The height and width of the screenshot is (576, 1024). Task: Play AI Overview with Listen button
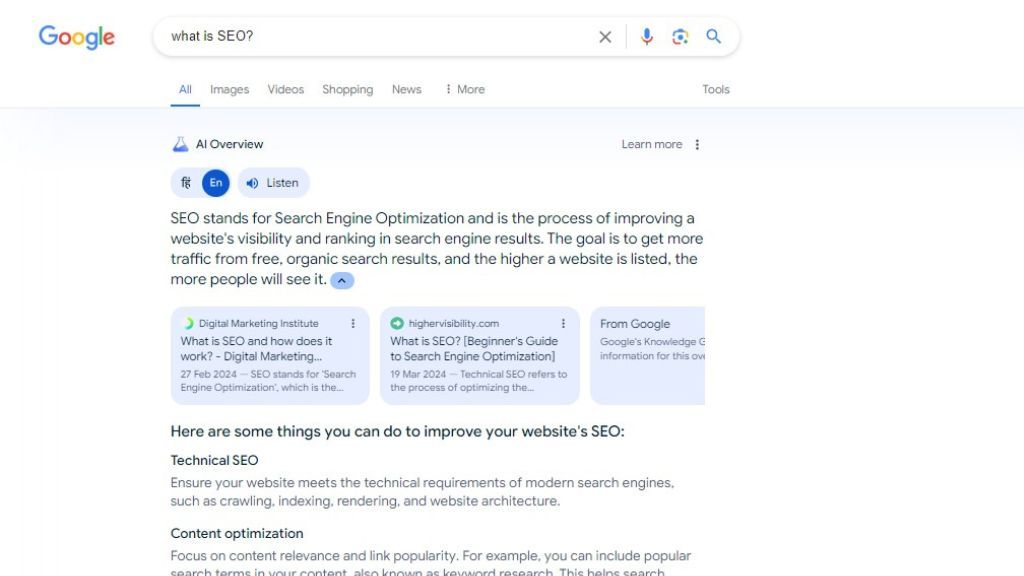click(273, 183)
